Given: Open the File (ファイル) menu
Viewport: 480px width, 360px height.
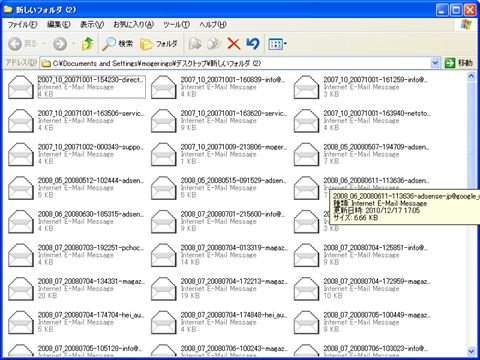Looking at the screenshot, I should coord(23,24).
